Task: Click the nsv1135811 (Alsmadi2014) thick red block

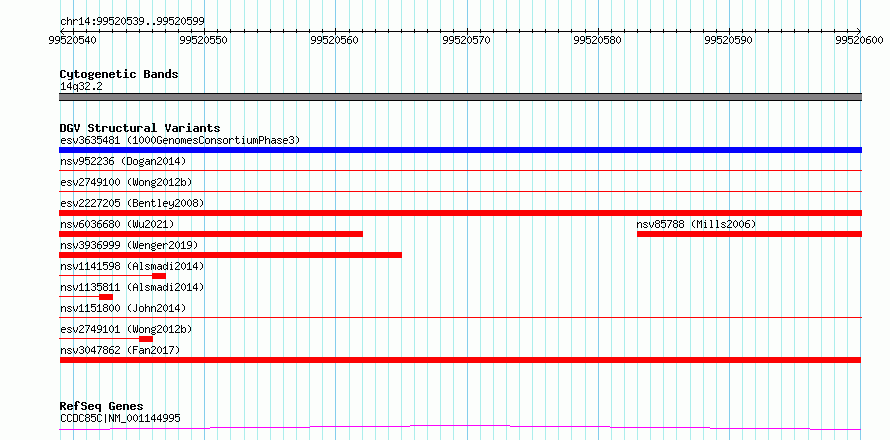Action: click(106, 297)
